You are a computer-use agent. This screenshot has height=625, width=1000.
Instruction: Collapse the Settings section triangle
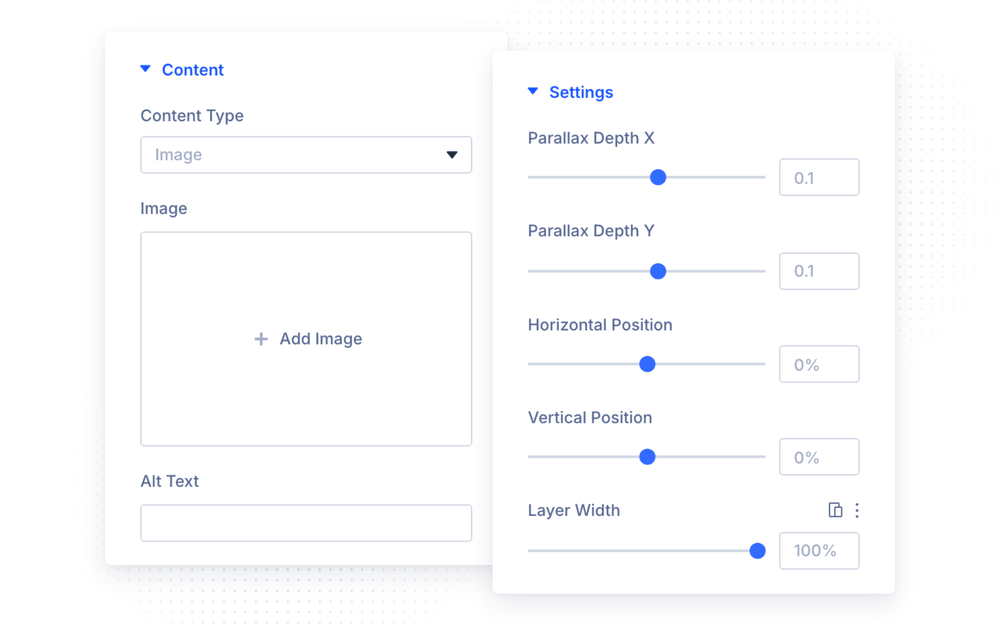pyautogui.click(x=533, y=91)
